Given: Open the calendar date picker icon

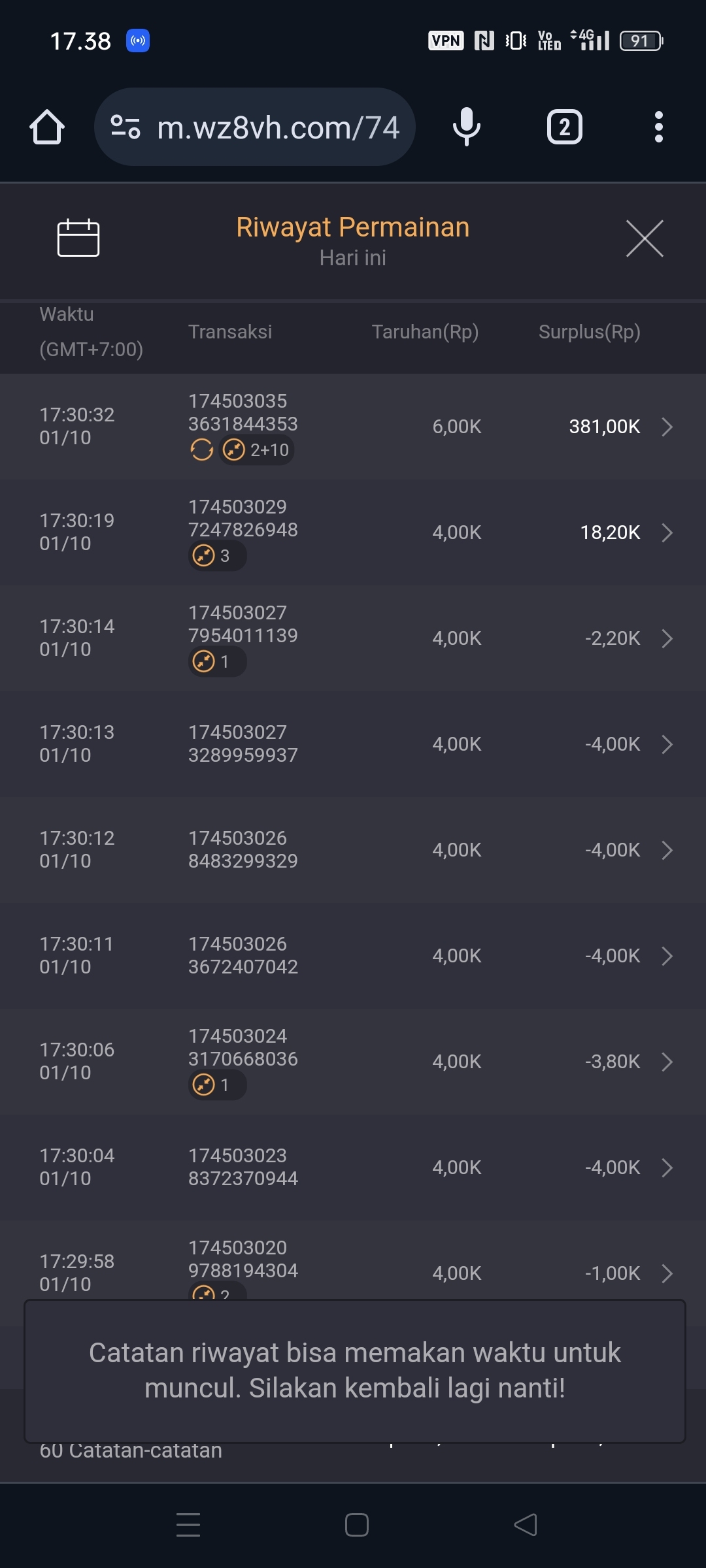Looking at the screenshot, I should (78, 238).
